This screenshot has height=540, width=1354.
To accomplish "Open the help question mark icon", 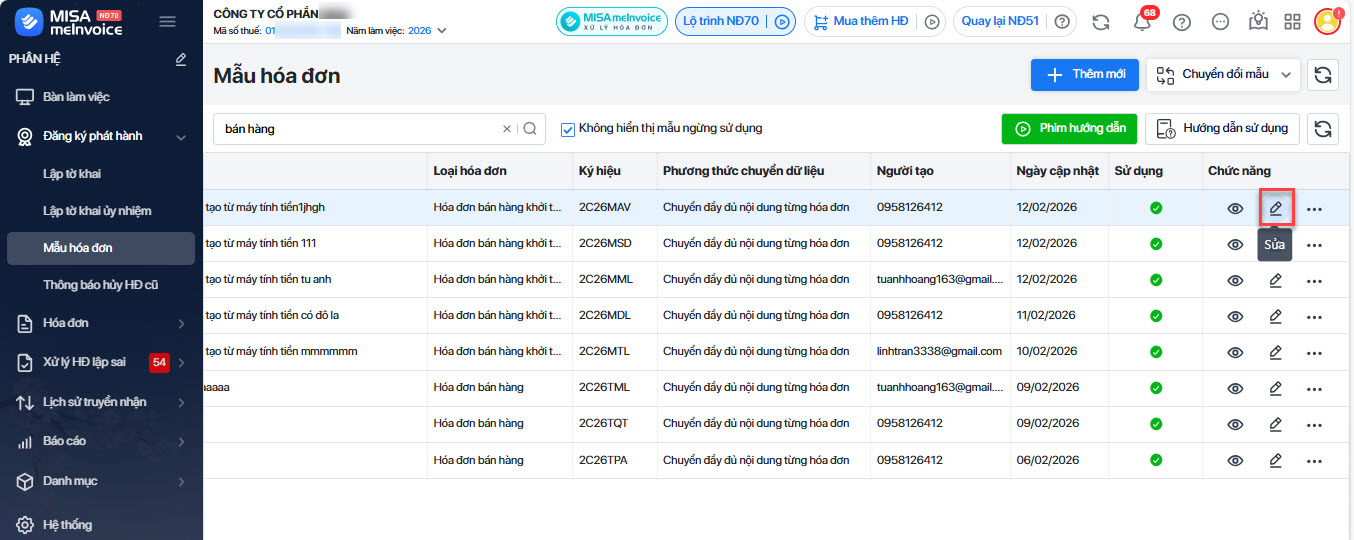I will coord(1181,22).
